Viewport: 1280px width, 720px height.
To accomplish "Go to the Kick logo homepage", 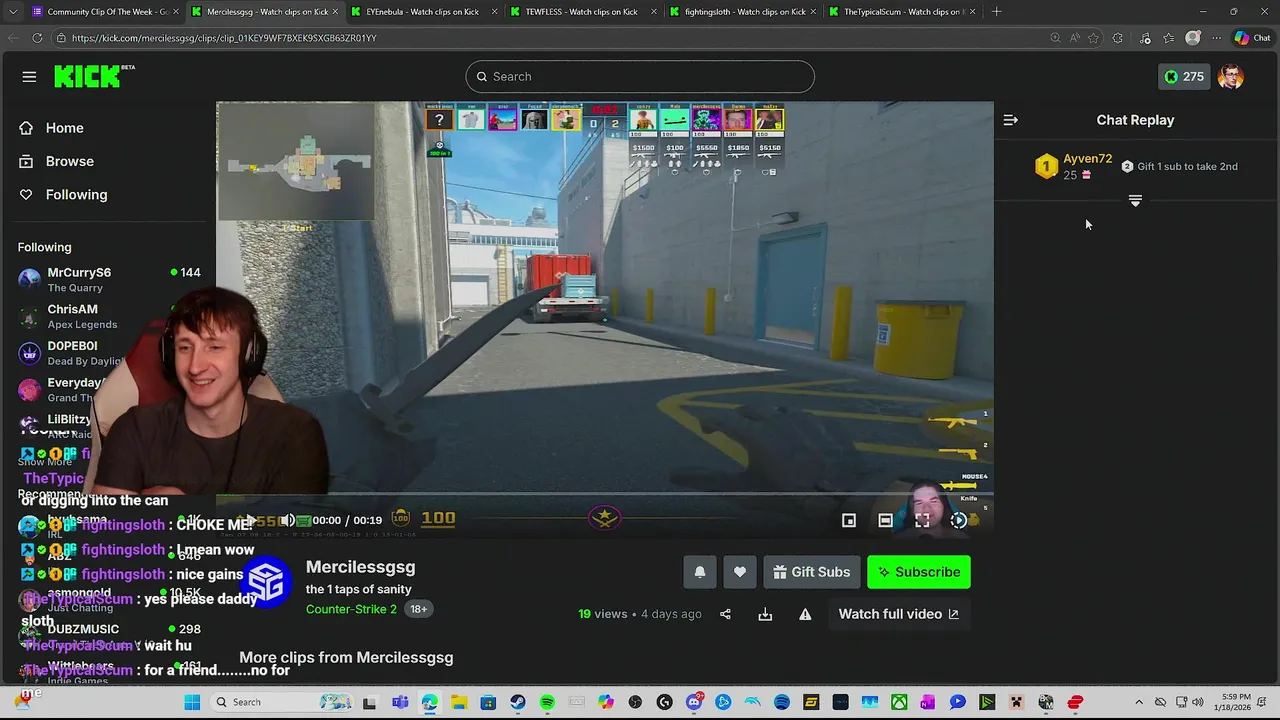I will click(x=94, y=76).
